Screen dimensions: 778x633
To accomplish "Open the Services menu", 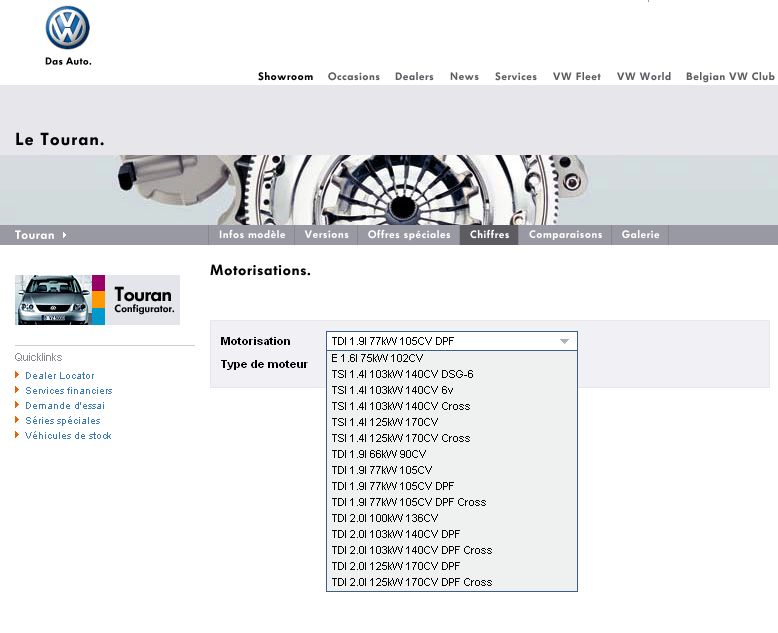I will pos(516,76).
